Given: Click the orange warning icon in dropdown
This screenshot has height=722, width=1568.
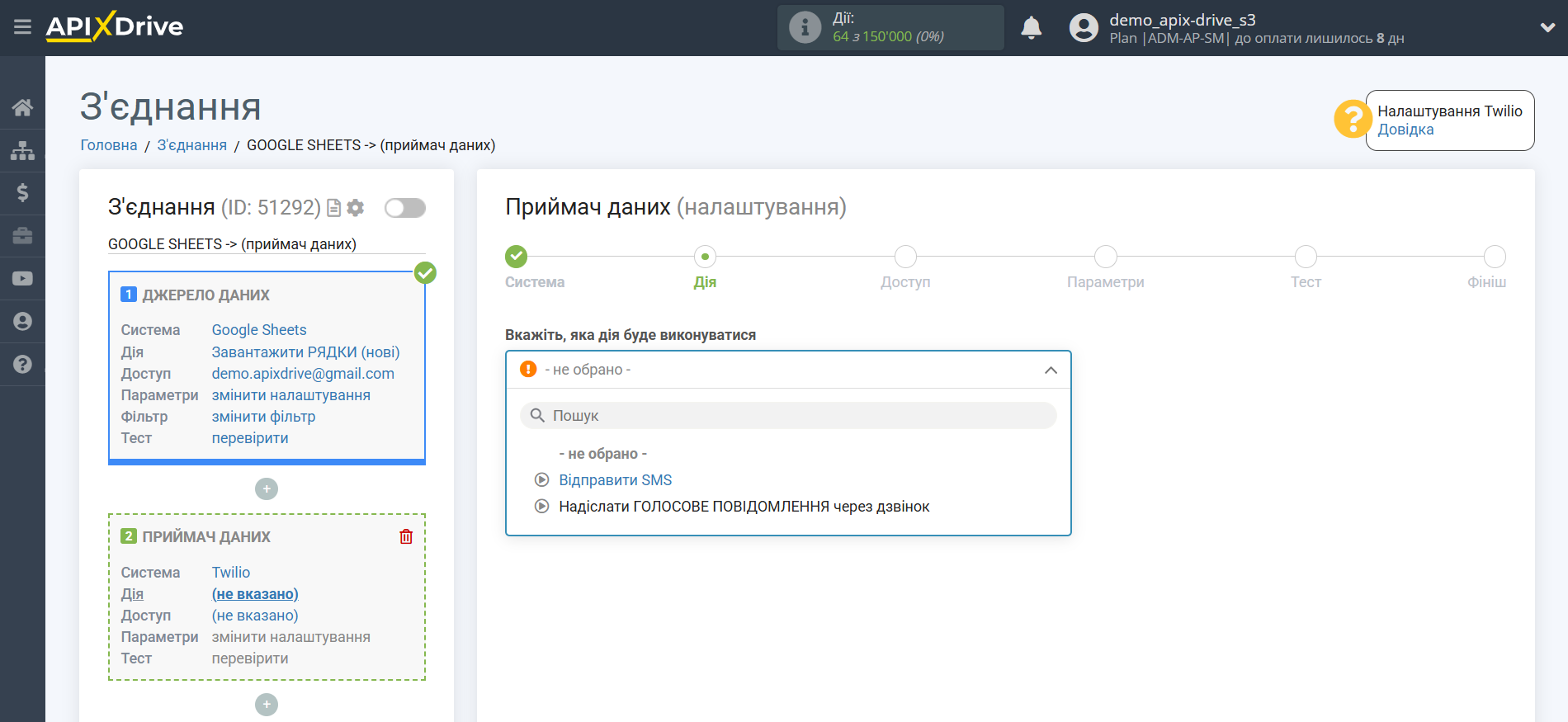Looking at the screenshot, I should [528, 369].
